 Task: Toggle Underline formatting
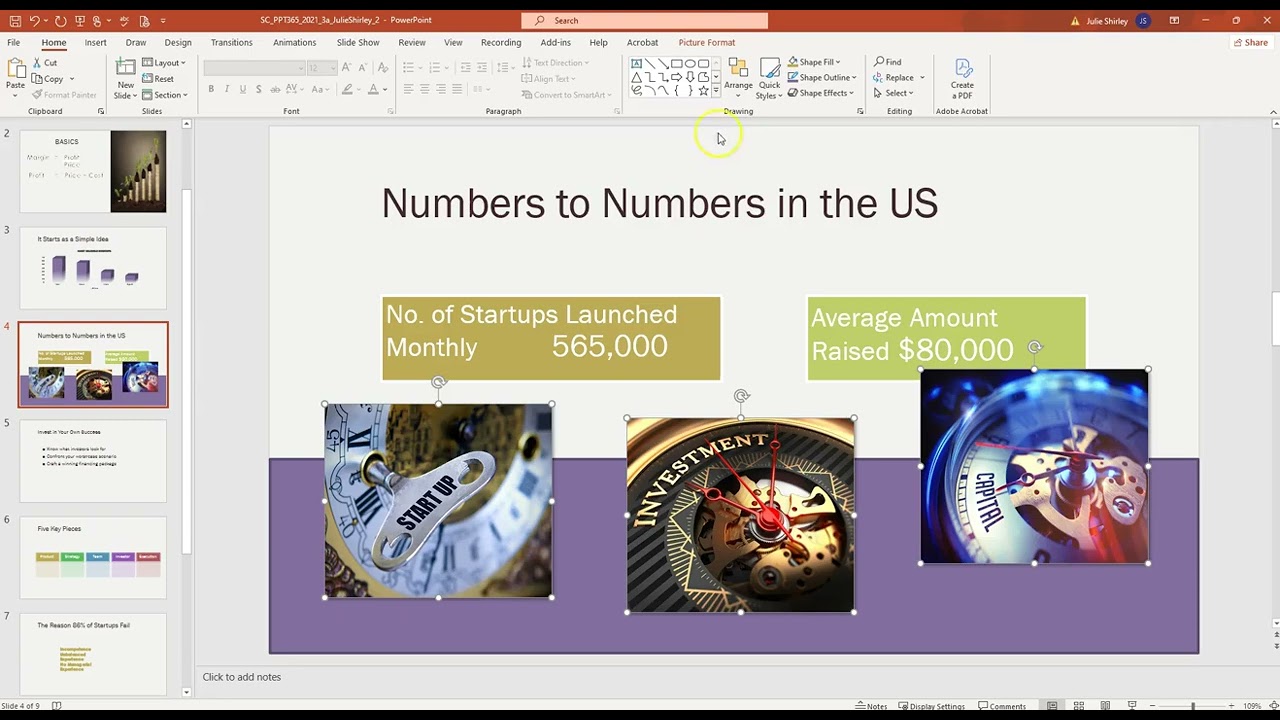click(243, 89)
